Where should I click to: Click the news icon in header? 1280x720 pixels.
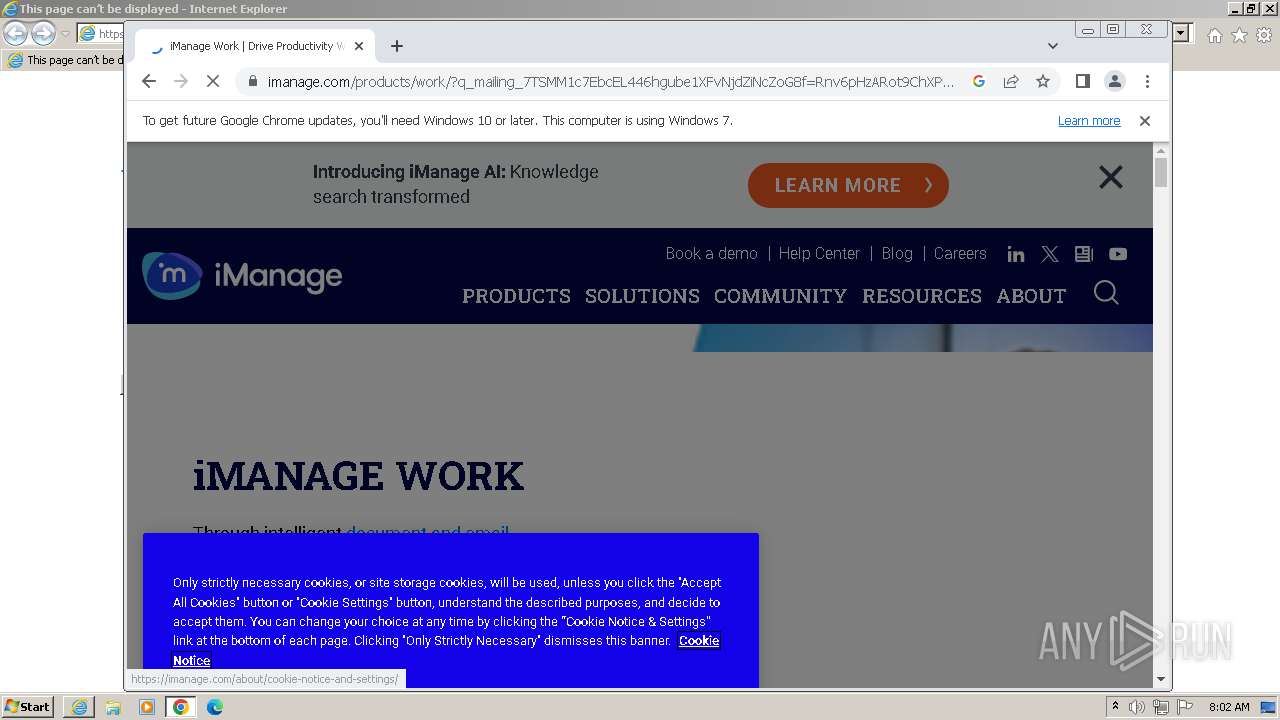[x=1084, y=254]
